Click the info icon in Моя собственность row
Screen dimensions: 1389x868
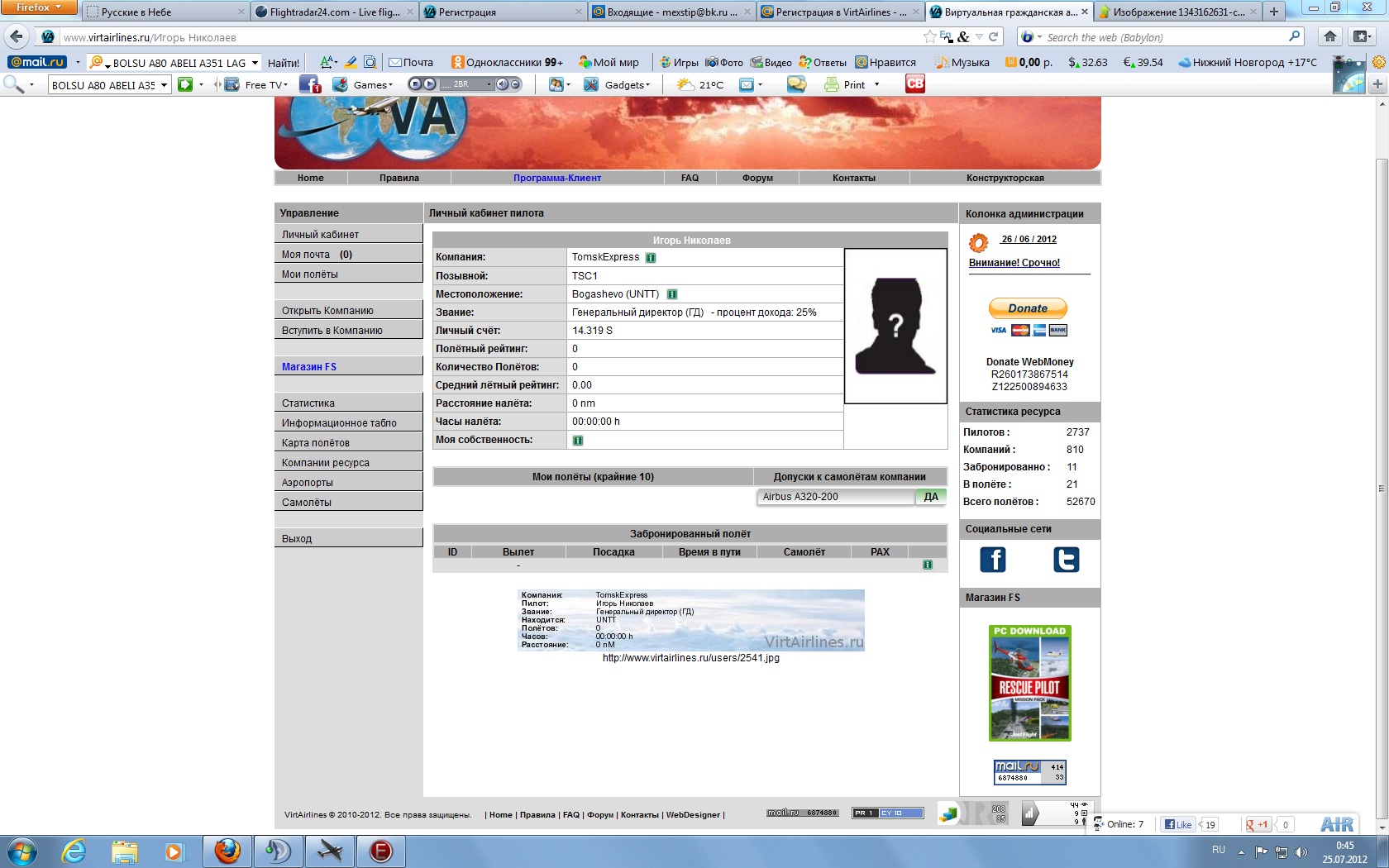click(x=578, y=441)
